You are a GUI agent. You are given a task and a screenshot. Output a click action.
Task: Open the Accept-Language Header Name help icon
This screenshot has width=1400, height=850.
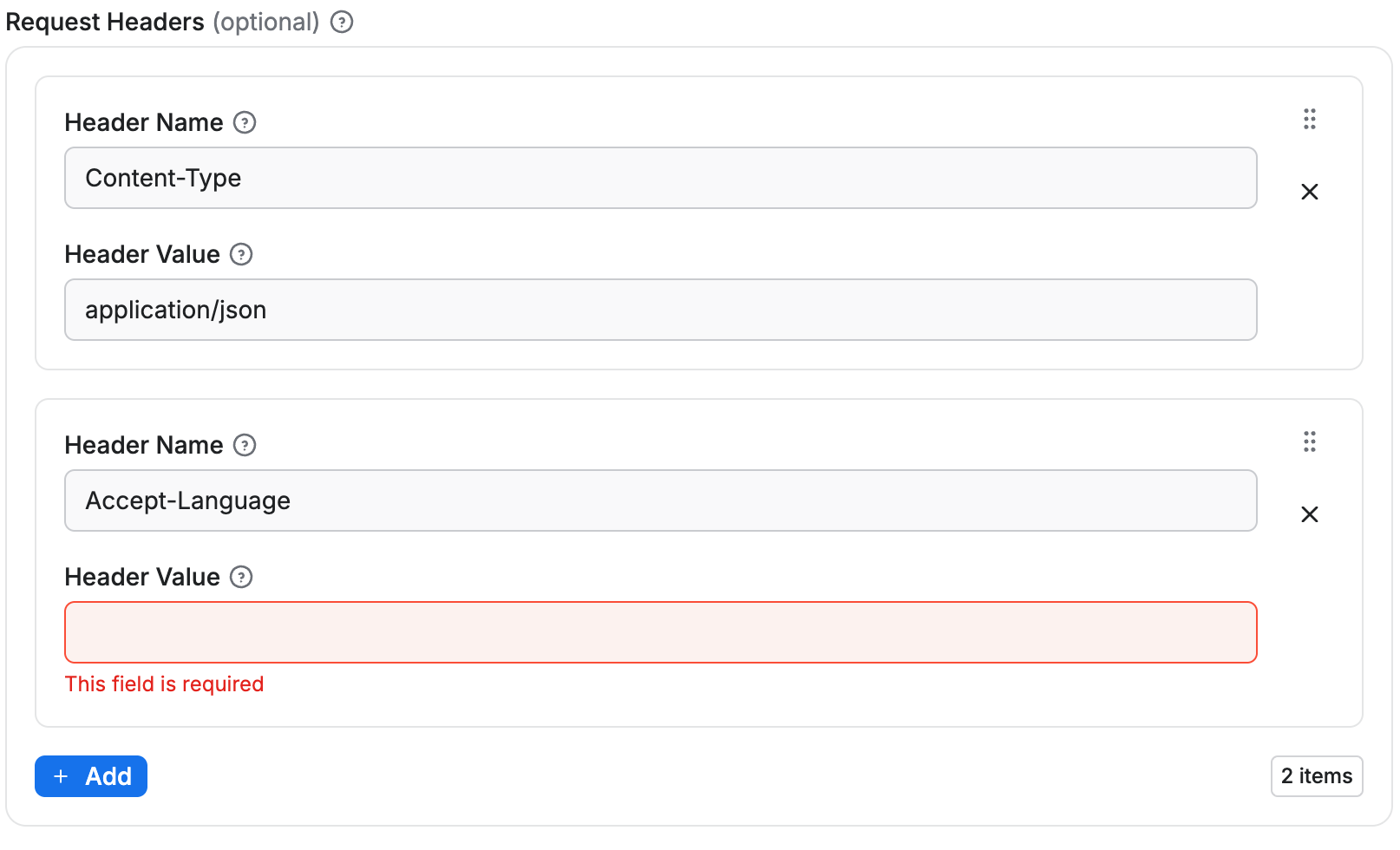245,446
